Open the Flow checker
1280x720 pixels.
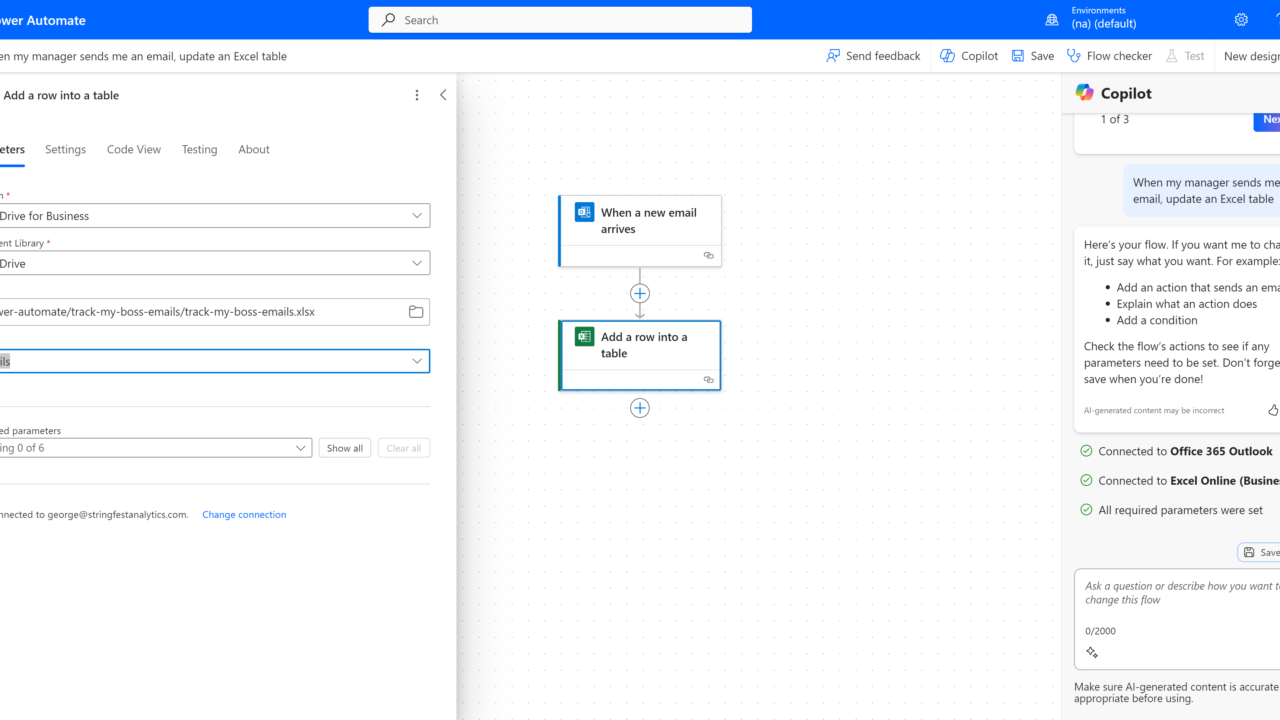(x=1109, y=56)
